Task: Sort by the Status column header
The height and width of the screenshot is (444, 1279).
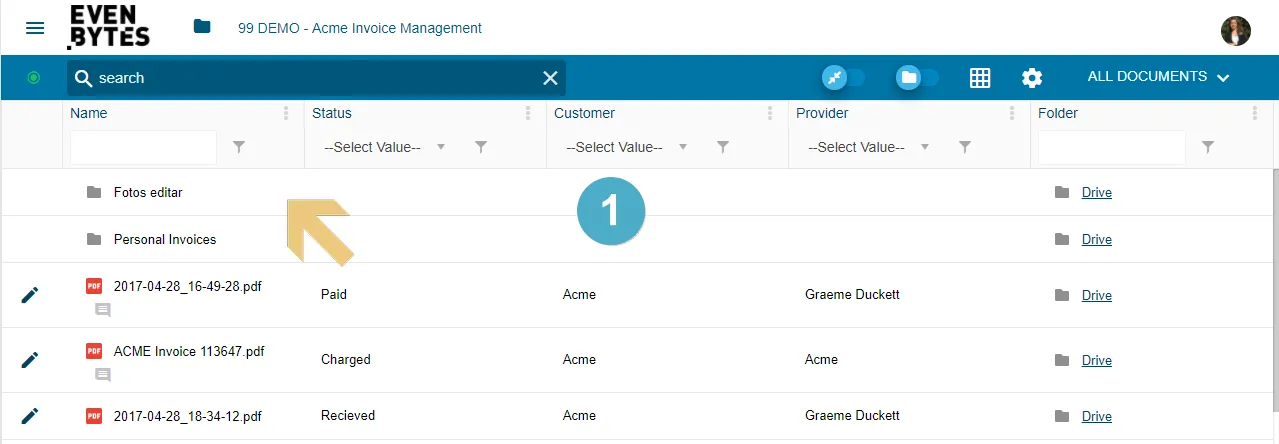Action: [332, 113]
